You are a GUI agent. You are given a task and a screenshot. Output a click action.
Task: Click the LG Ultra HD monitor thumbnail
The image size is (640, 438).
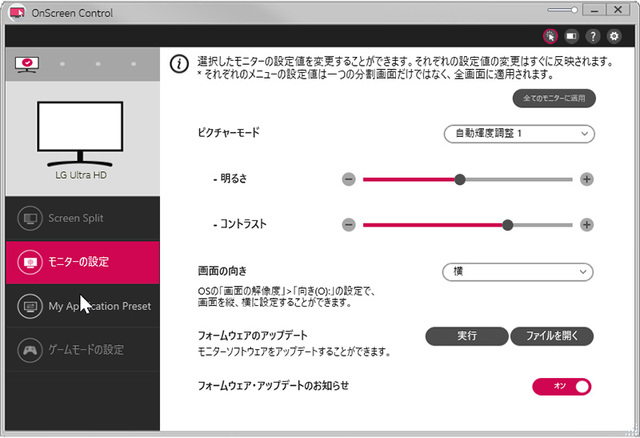80,134
